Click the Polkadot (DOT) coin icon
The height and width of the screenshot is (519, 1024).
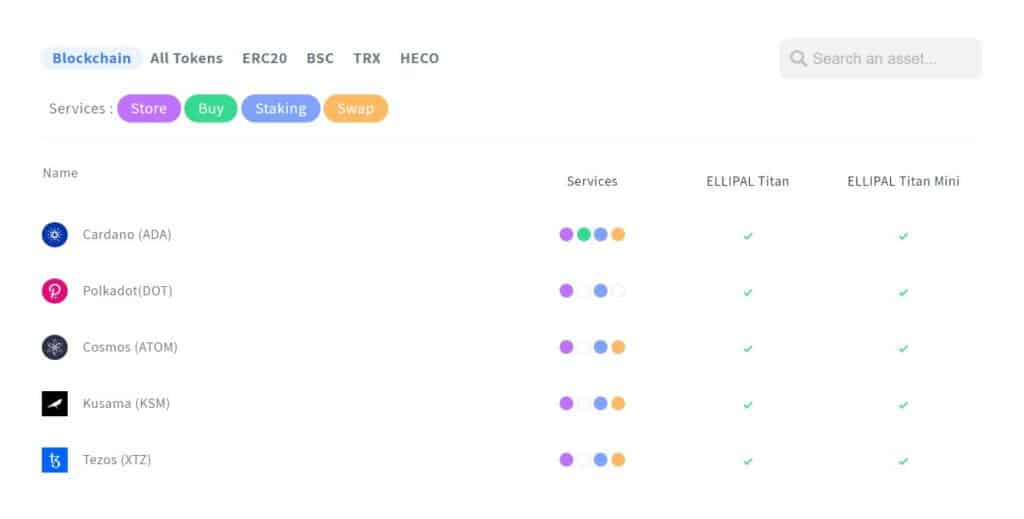click(55, 291)
